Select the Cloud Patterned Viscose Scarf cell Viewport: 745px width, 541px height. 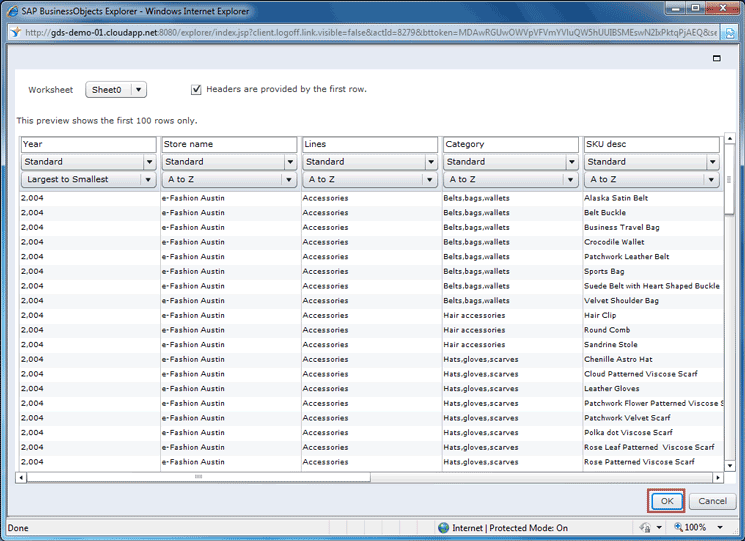640,374
